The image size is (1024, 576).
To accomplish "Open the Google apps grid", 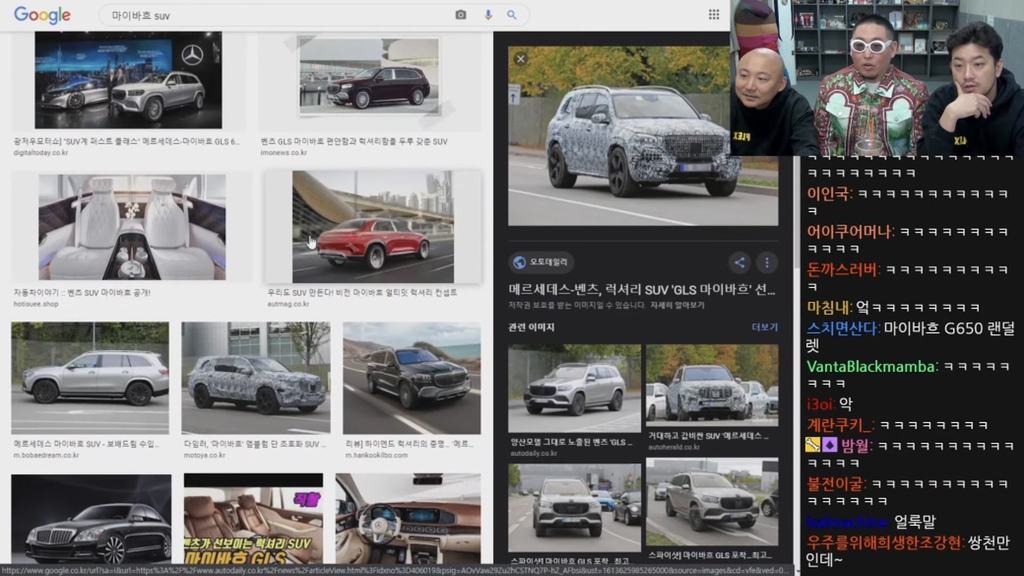I will point(714,14).
